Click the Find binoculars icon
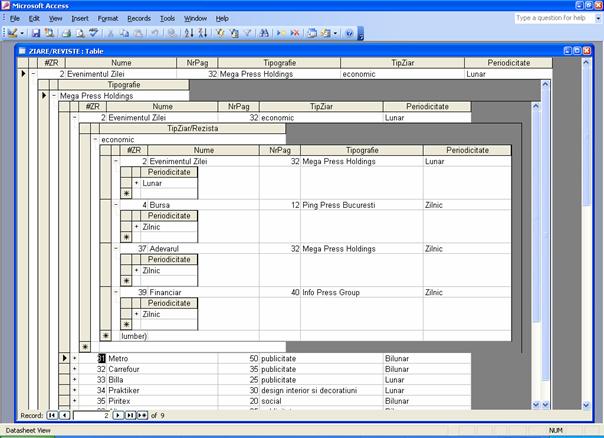Screen dimensions: 604x438 [x=264, y=33]
